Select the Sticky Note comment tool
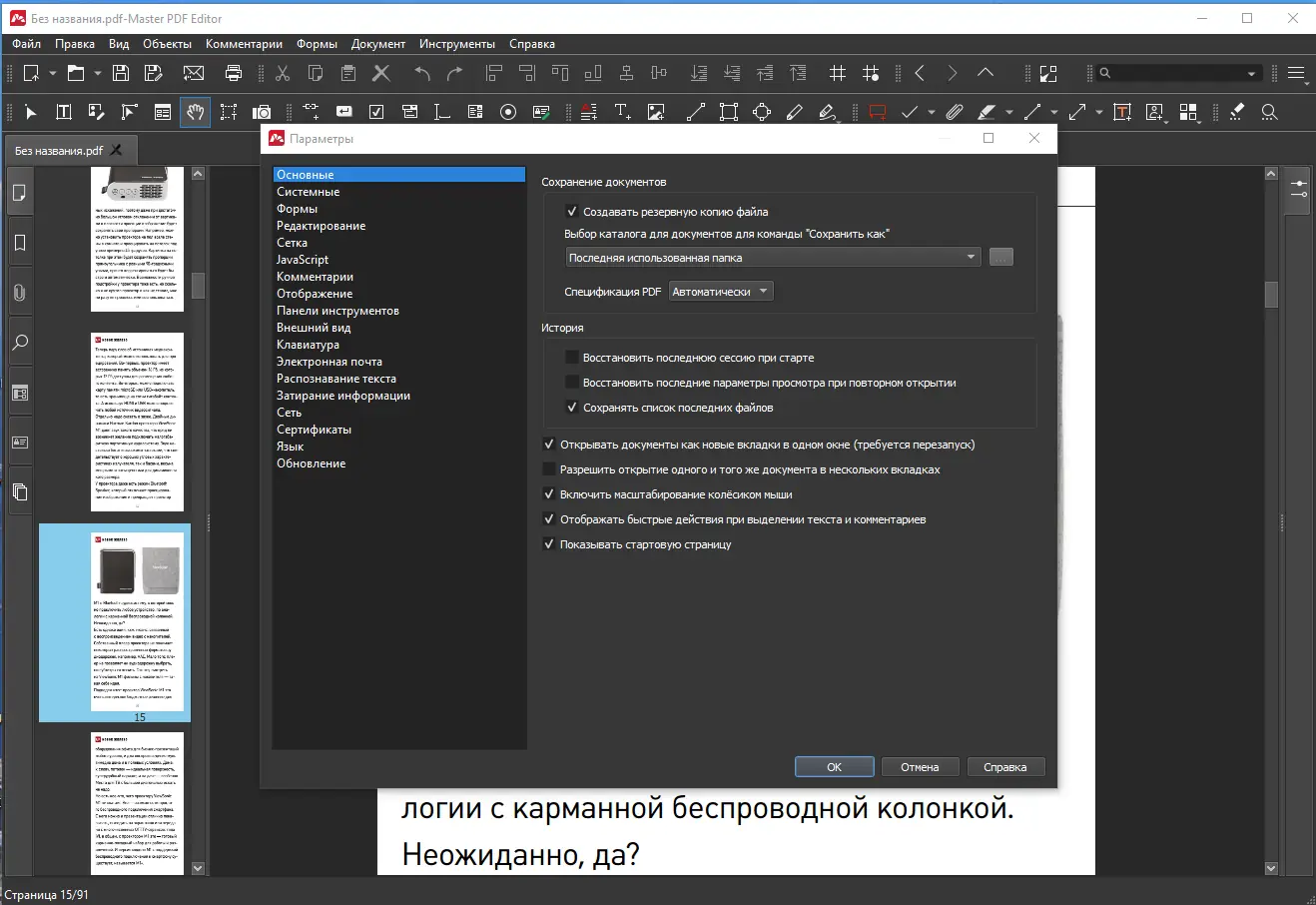This screenshot has width=1316, height=905. click(878, 111)
